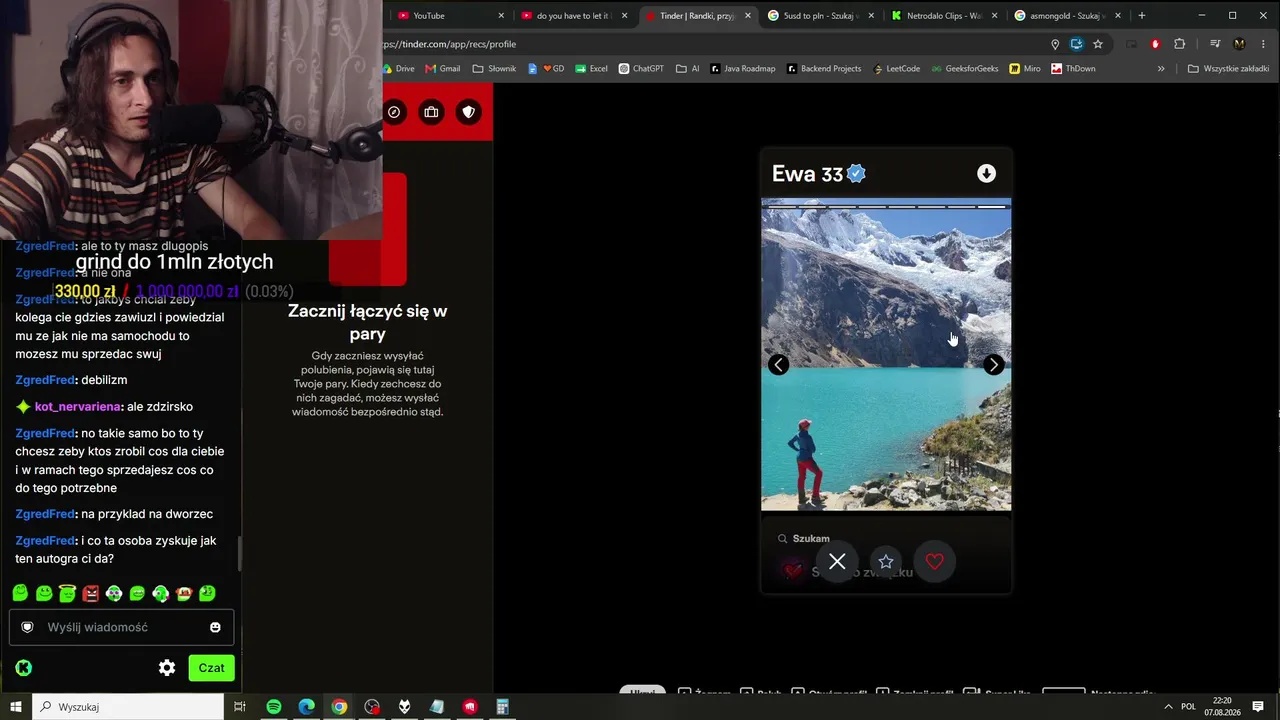Open the GeeksforGeeks bookmark
Image resolution: width=1280 pixels, height=720 pixels.
[965, 69]
